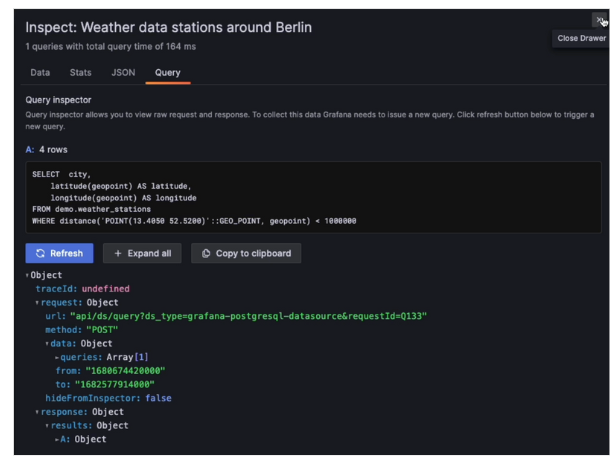616x462 pixels.
Task: Click Copy to clipboard button
Action: [246, 253]
